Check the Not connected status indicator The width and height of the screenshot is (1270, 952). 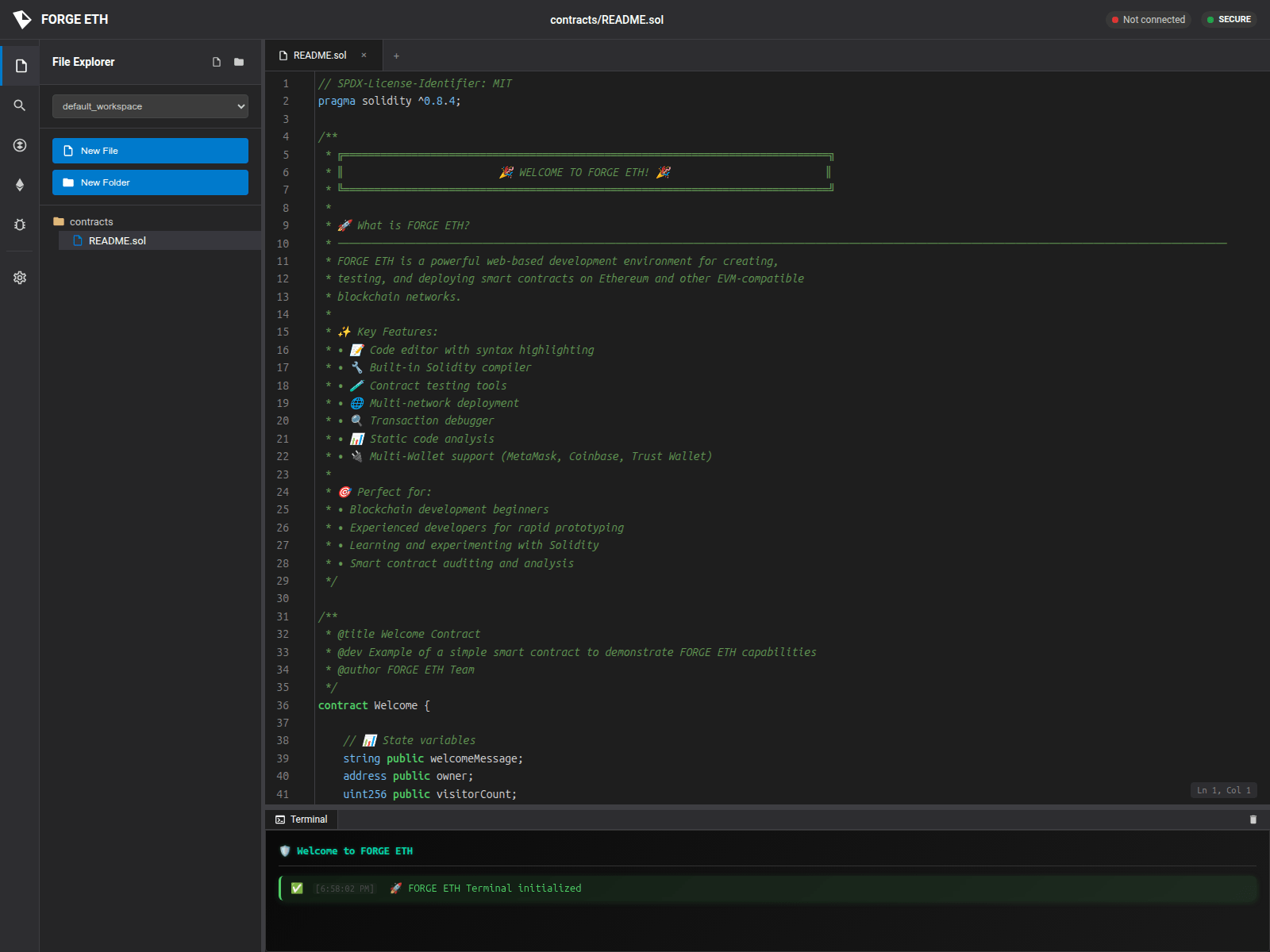1149,20
